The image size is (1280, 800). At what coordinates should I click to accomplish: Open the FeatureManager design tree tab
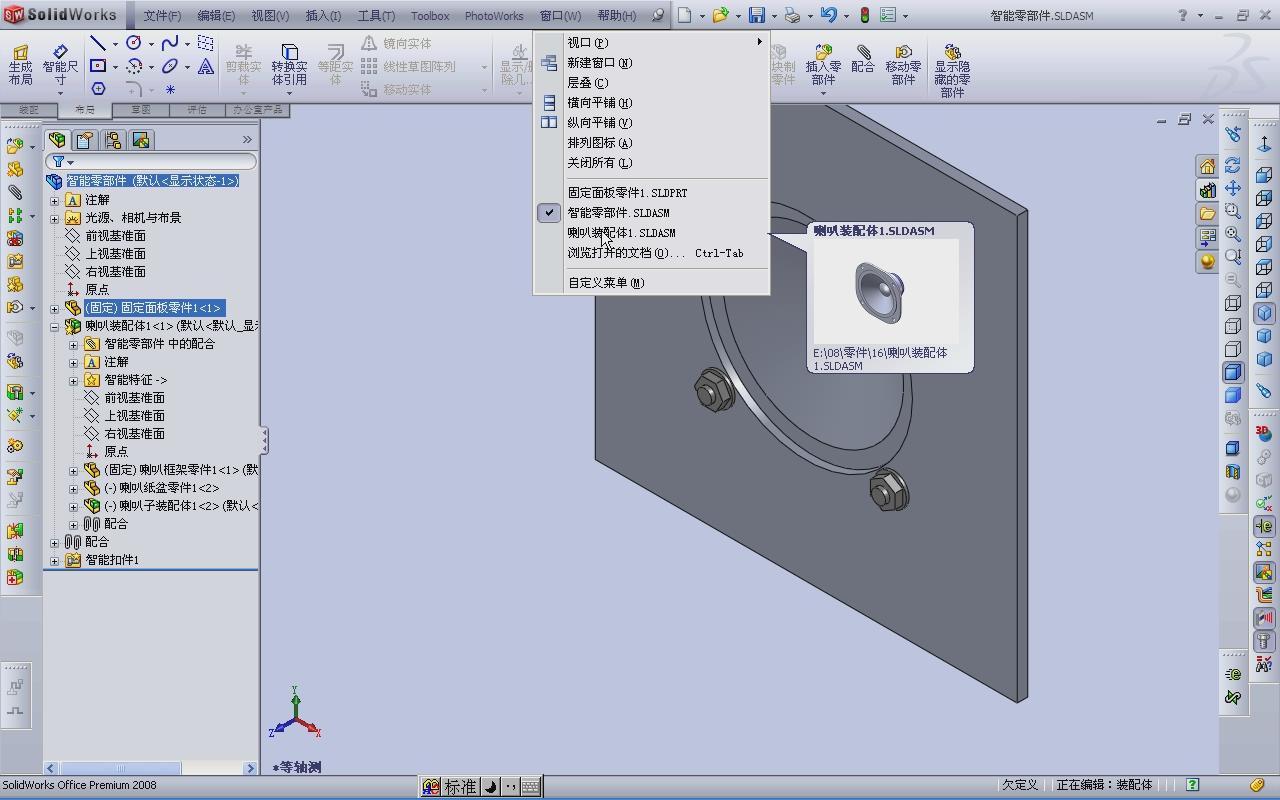click(57, 140)
